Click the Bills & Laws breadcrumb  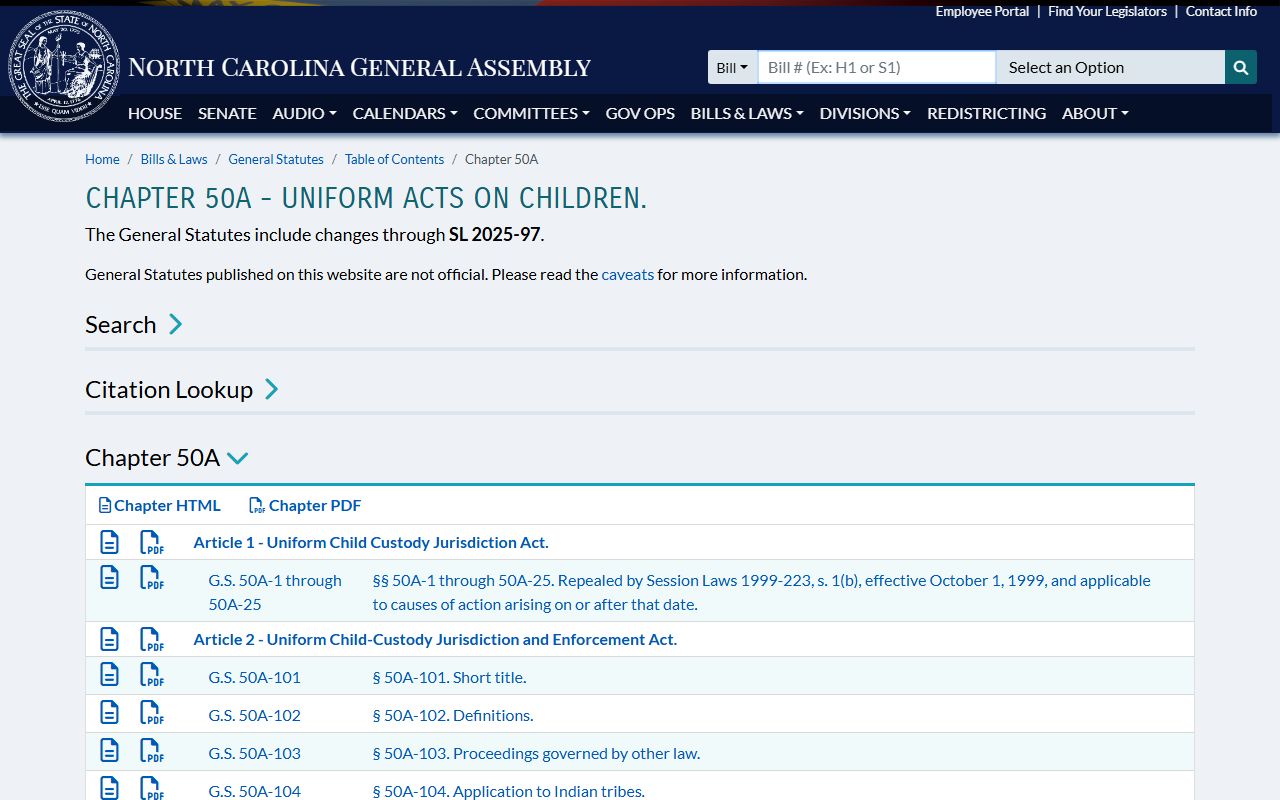coord(174,159)
